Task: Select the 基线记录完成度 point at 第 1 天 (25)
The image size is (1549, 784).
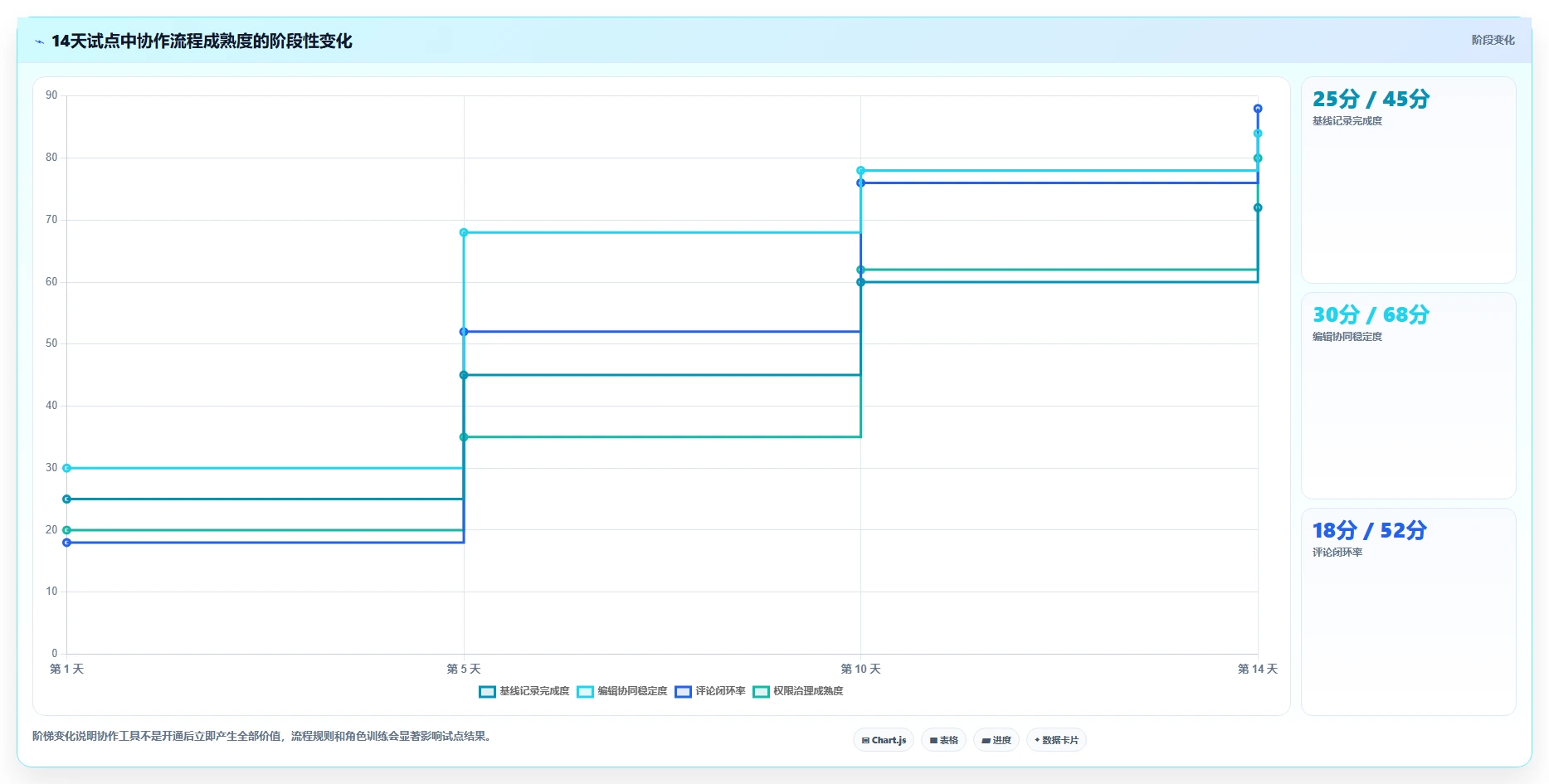Action: [x=67, y=499]
